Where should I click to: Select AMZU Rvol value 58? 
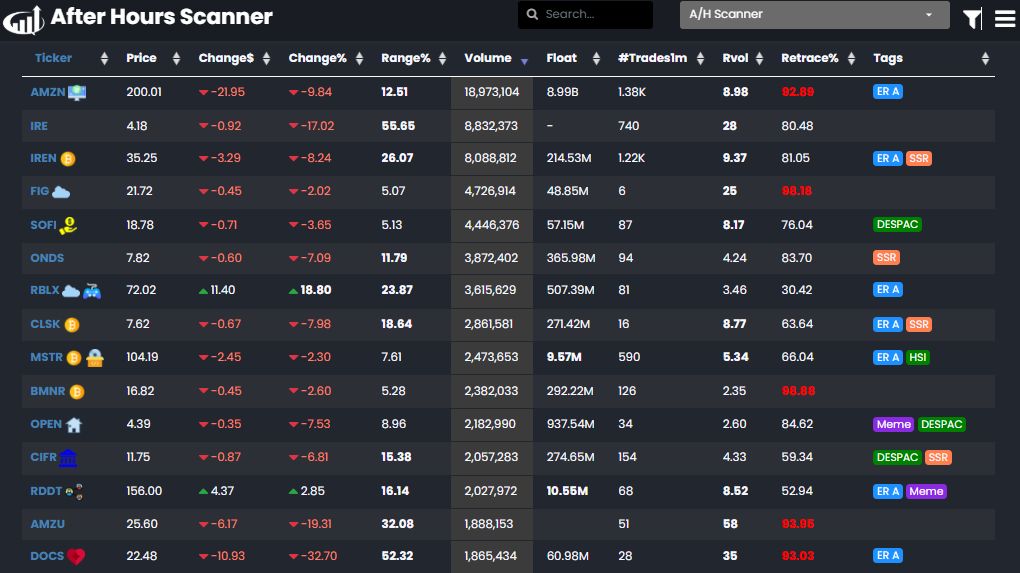tap(730, 524)
